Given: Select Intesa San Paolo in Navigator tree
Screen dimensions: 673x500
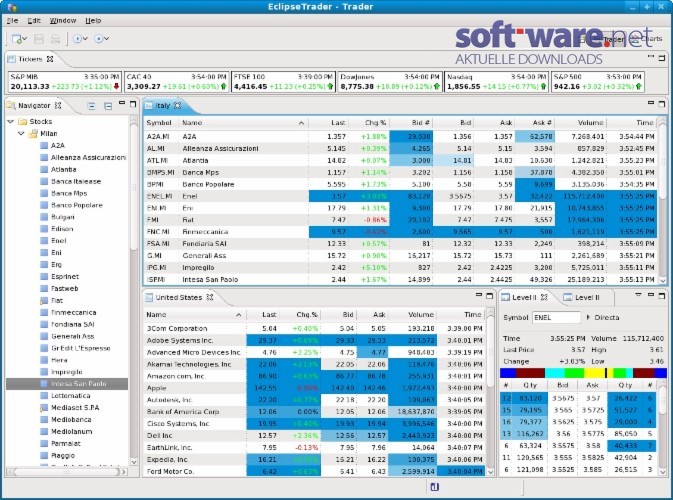Looking at the screenshot, I should tap(78, 384).
